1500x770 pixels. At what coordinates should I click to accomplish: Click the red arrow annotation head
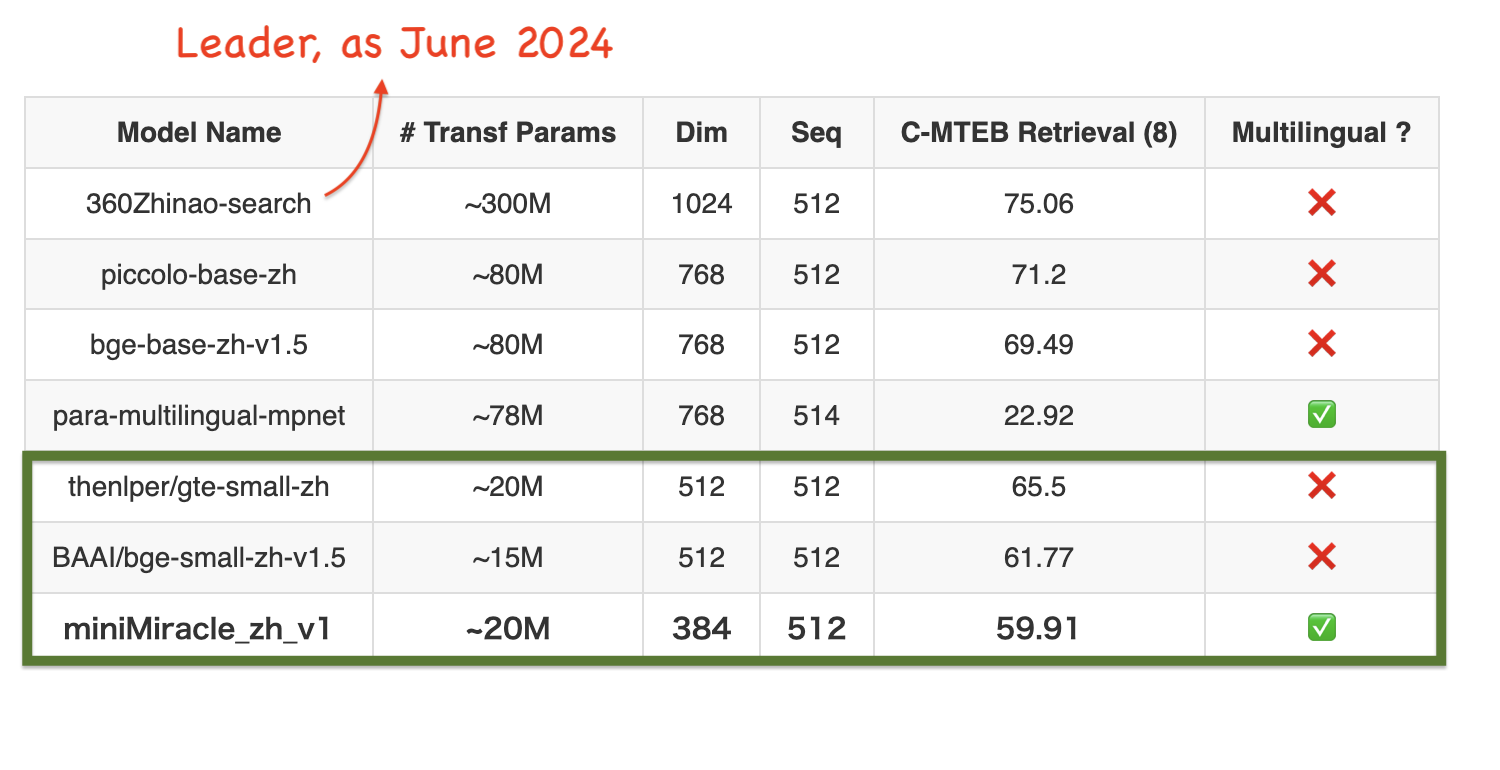(x=380, y=87)
